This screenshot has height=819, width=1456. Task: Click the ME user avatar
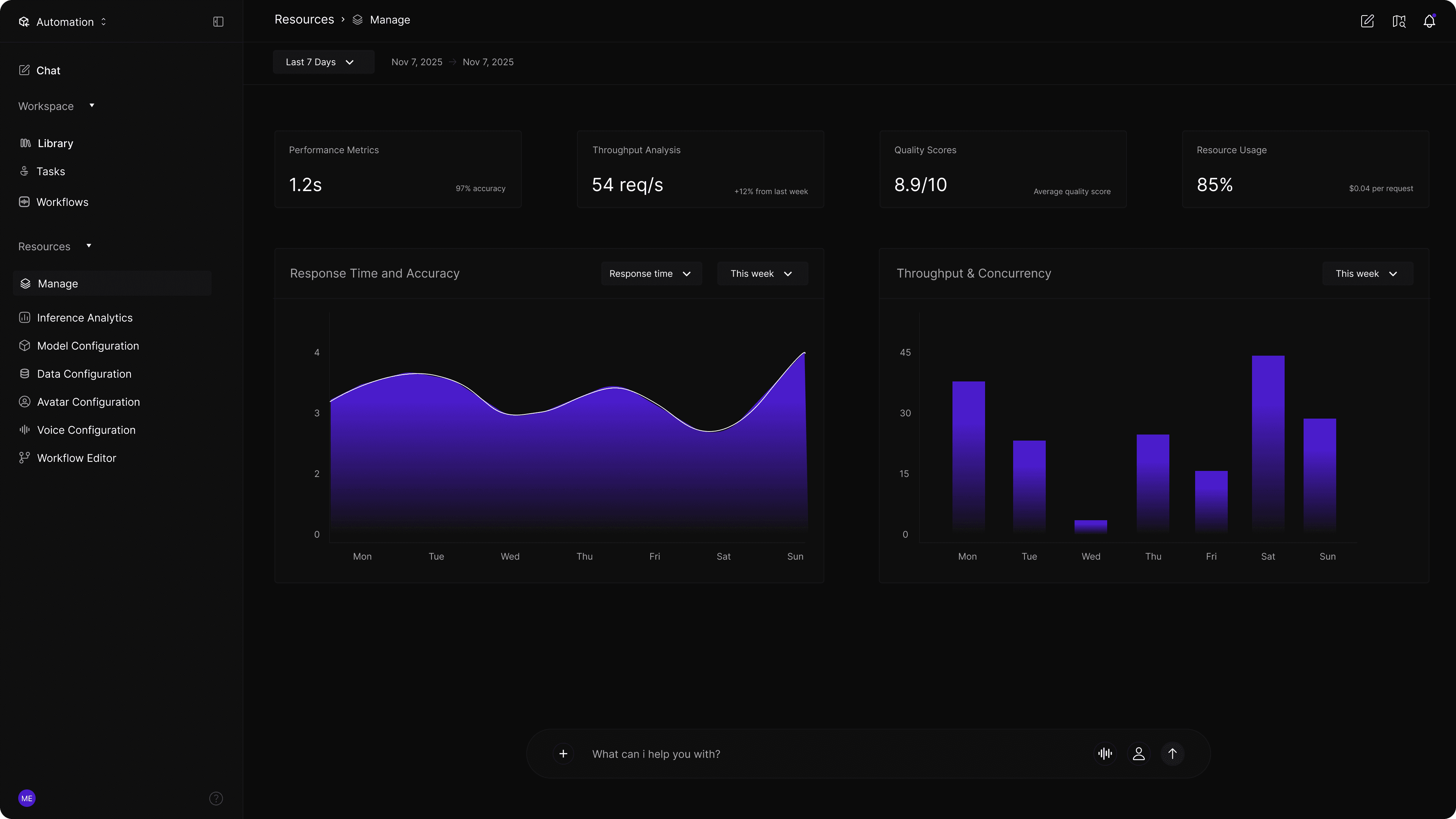27,798
